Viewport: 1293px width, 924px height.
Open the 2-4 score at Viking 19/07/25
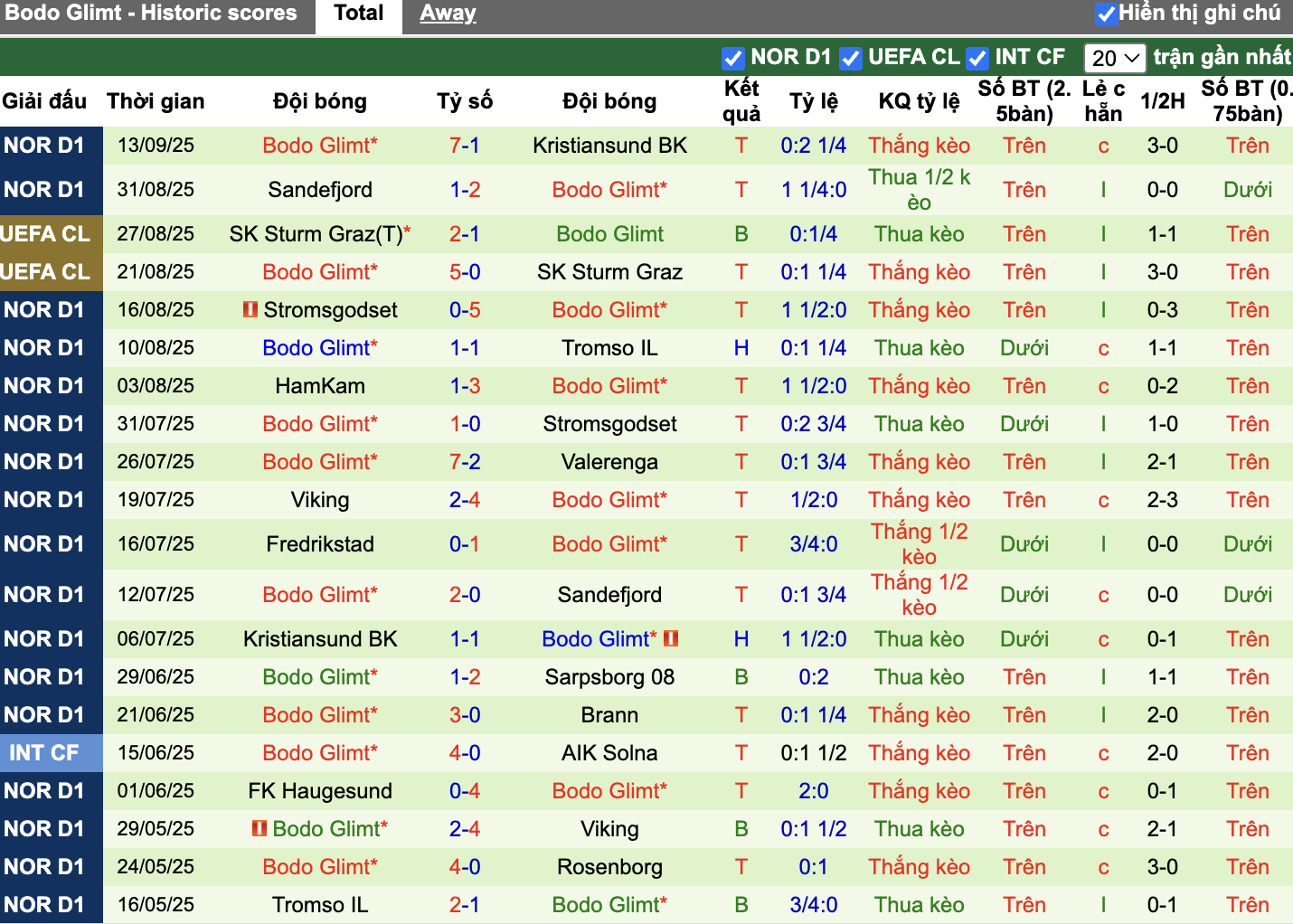pos(465,500)
